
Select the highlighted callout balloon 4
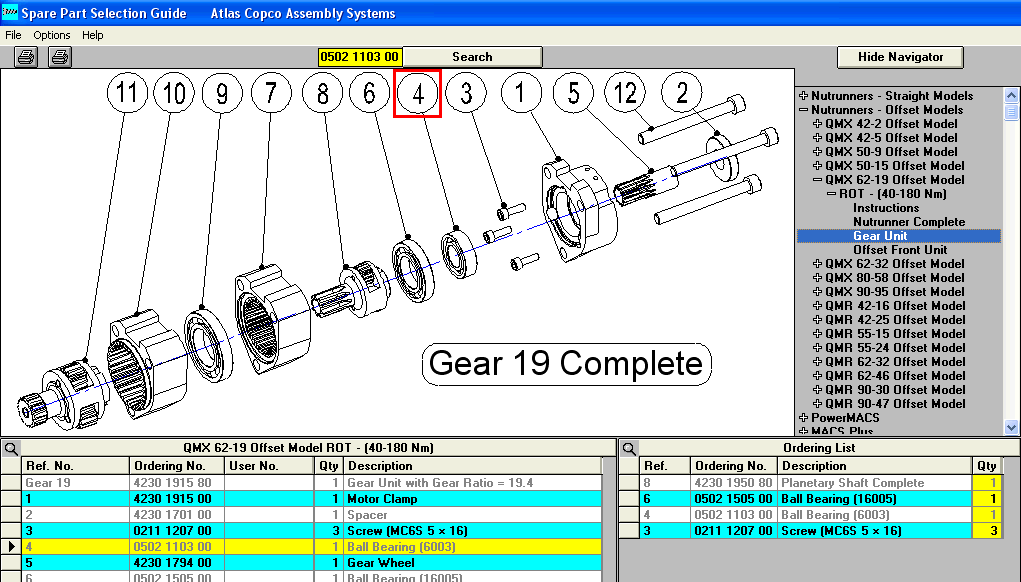pos(418,94)
